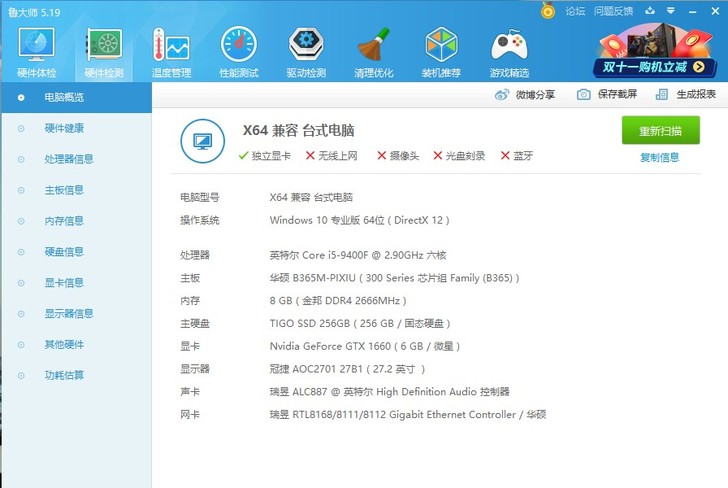Click the Windows 10 专业版 operating system value
Image resolution: width=728 pixels, height=488 pixels.
pyautogui.click(x=359, y=220)
